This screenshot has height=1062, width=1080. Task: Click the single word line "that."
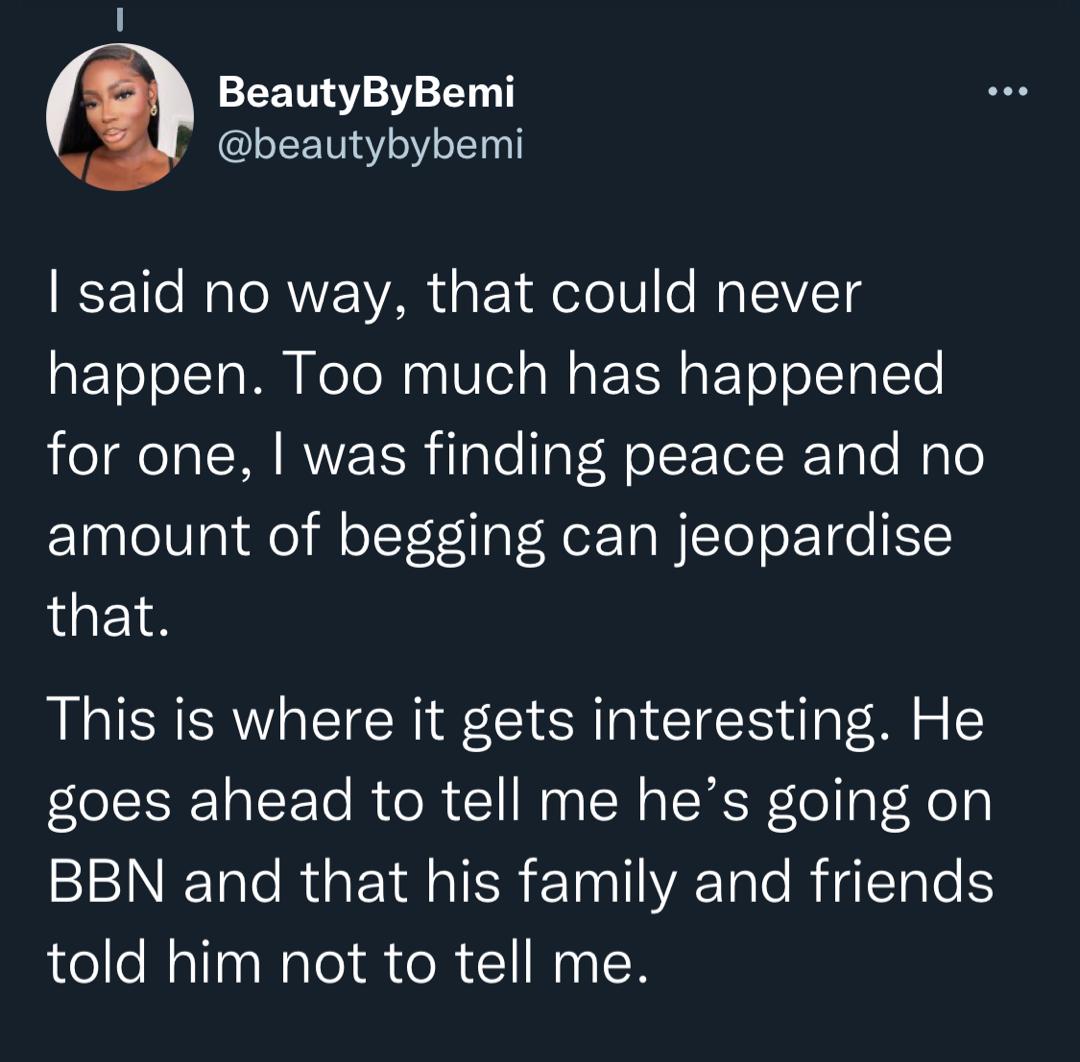pyautogui.click(x=106, y=616)
